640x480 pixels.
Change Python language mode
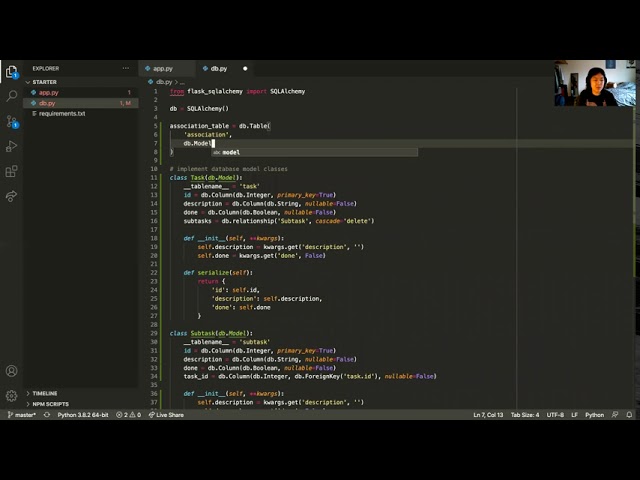[x=594, y=415]
